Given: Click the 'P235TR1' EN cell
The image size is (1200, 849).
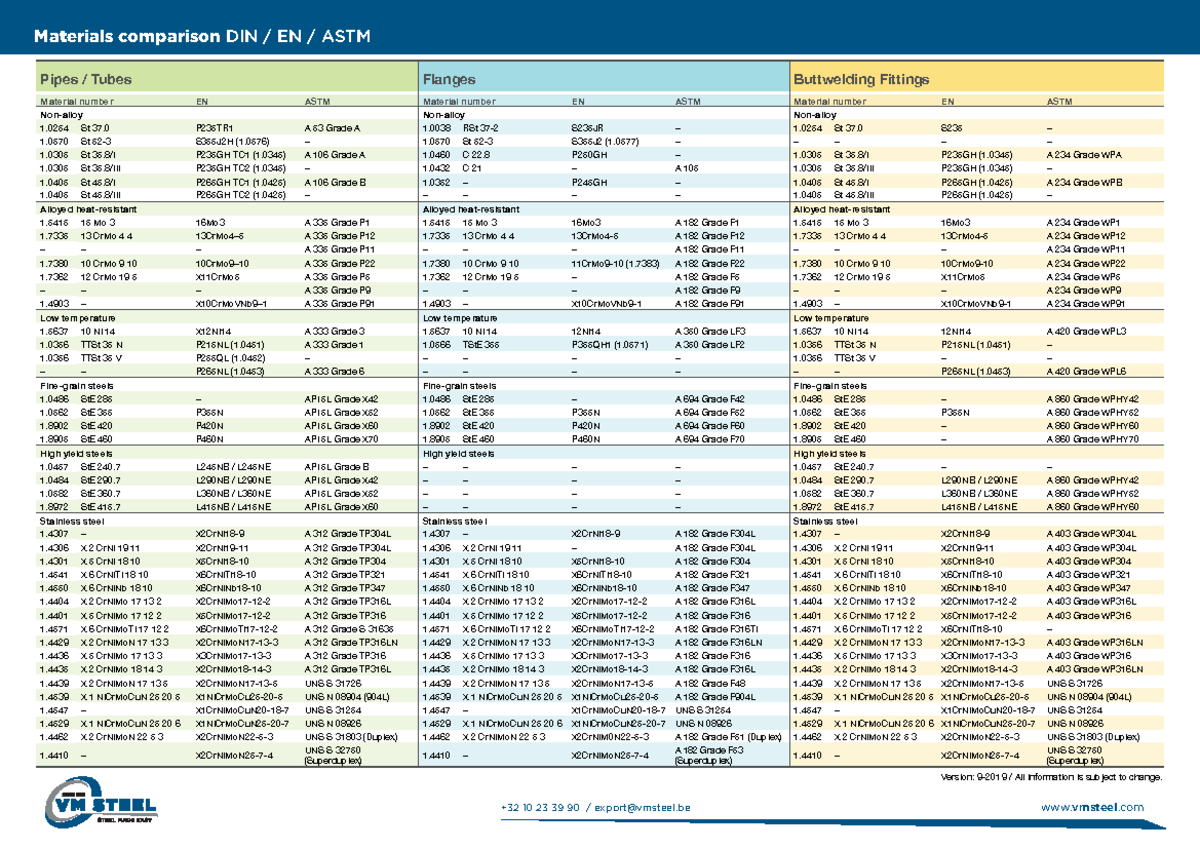Looking at the screenshot, I should [215, 129].
